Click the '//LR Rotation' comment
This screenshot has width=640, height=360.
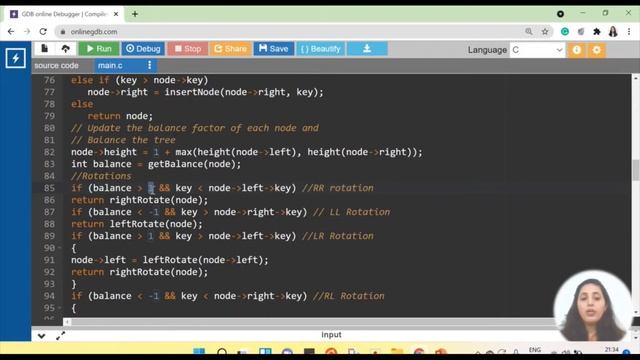click(338, 236)
